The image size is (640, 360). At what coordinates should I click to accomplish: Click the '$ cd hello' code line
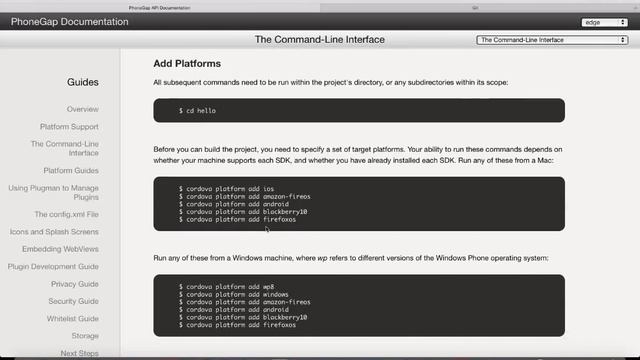(197, 111)
